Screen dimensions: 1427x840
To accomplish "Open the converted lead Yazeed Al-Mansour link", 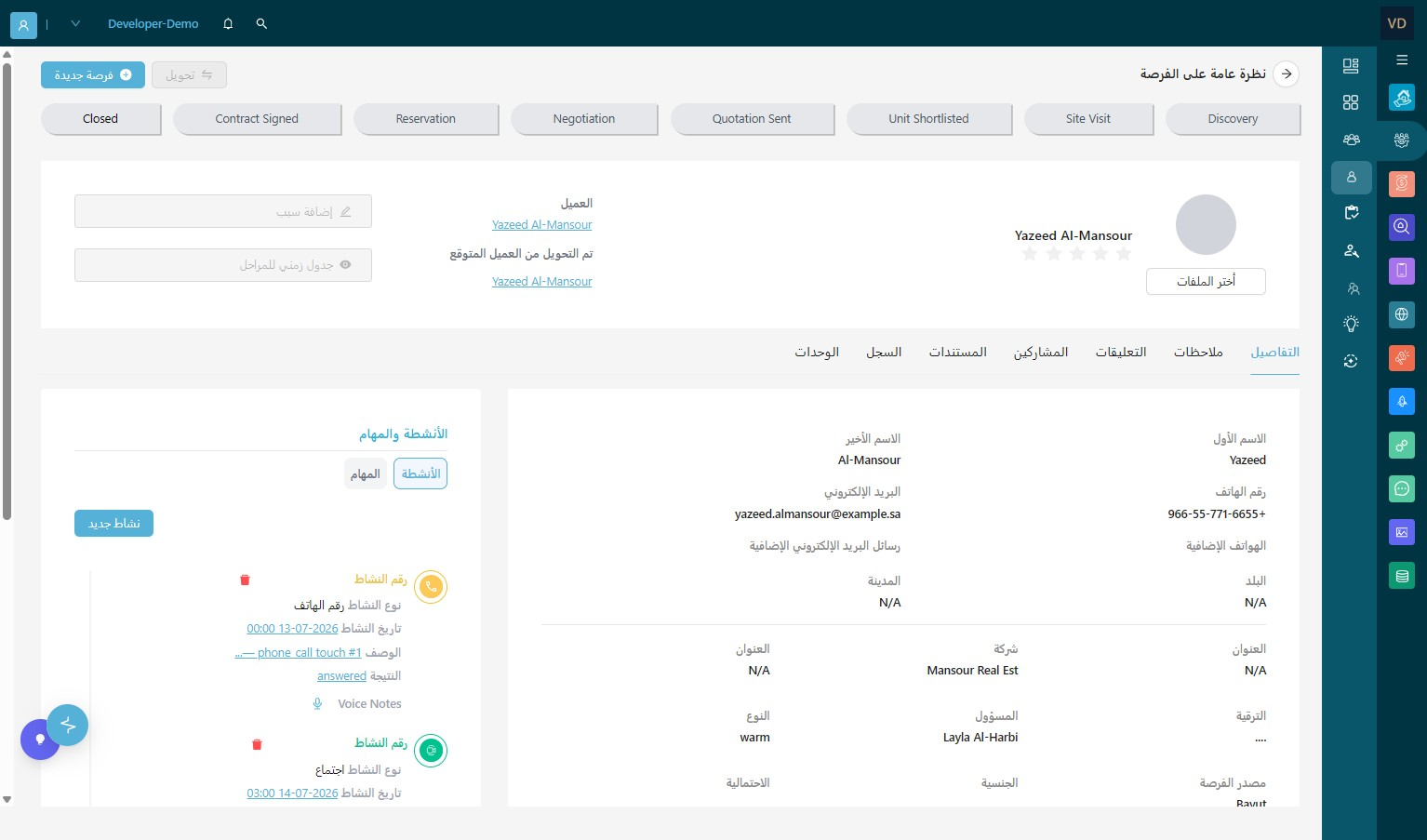I will [x=541, y=282].
